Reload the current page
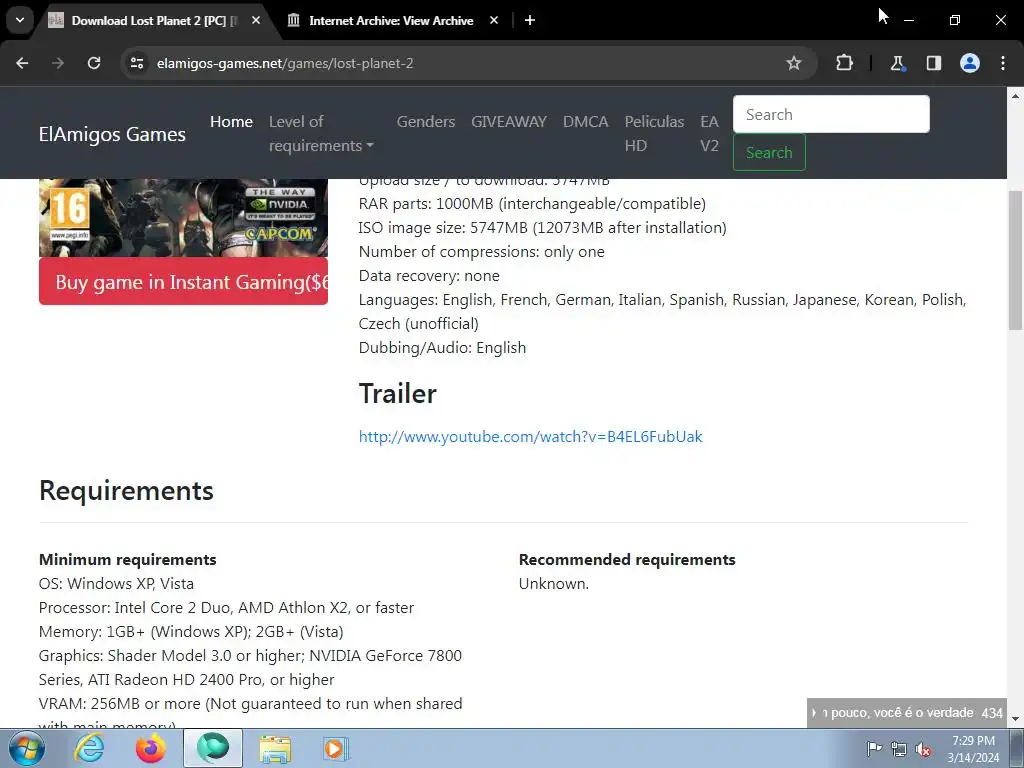 coord(94,63)
